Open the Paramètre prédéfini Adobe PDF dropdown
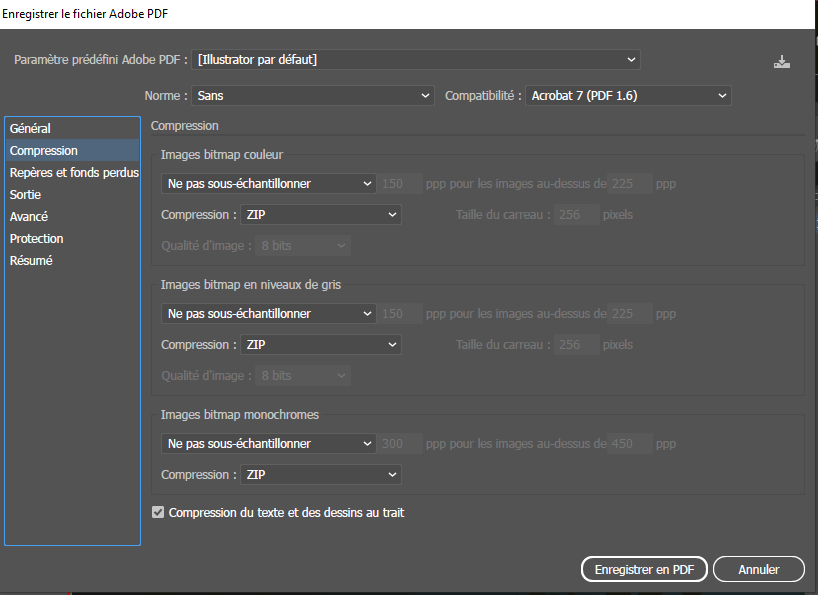The height and width of the screenshot is (595, 818). pos(416,60)
